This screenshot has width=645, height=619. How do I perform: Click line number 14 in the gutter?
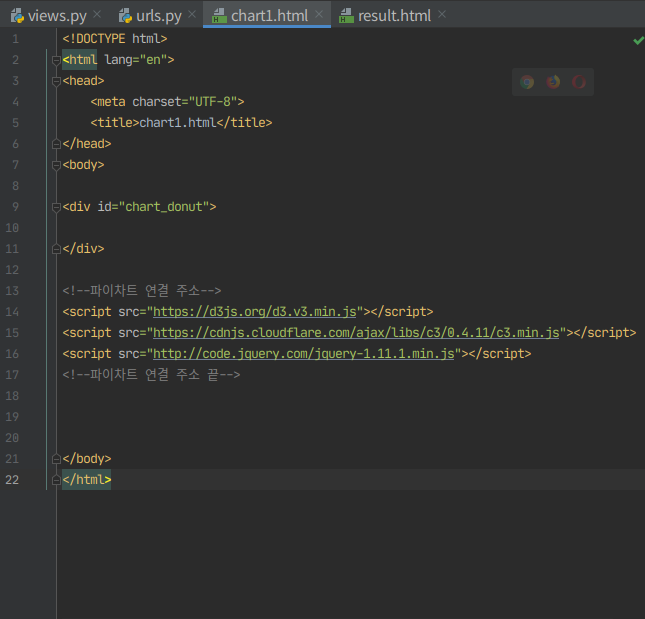12,312
